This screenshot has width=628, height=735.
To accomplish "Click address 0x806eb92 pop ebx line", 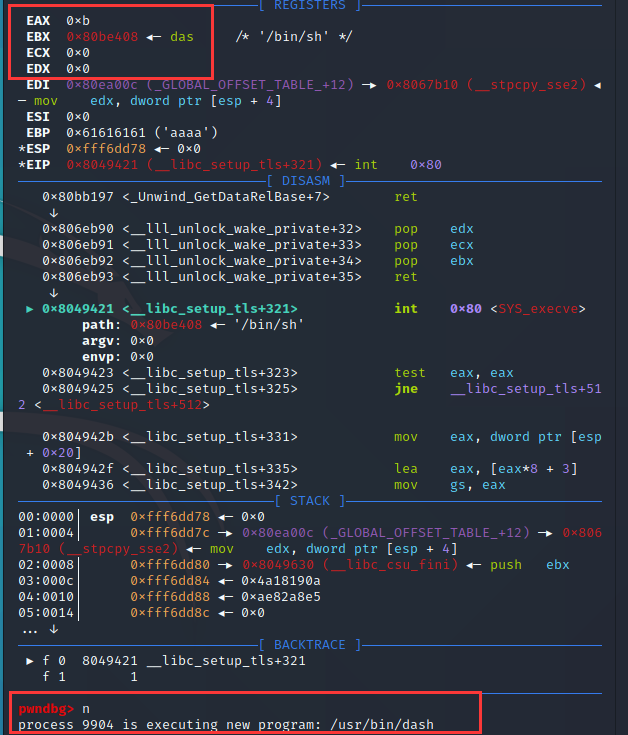I will 258,261.
